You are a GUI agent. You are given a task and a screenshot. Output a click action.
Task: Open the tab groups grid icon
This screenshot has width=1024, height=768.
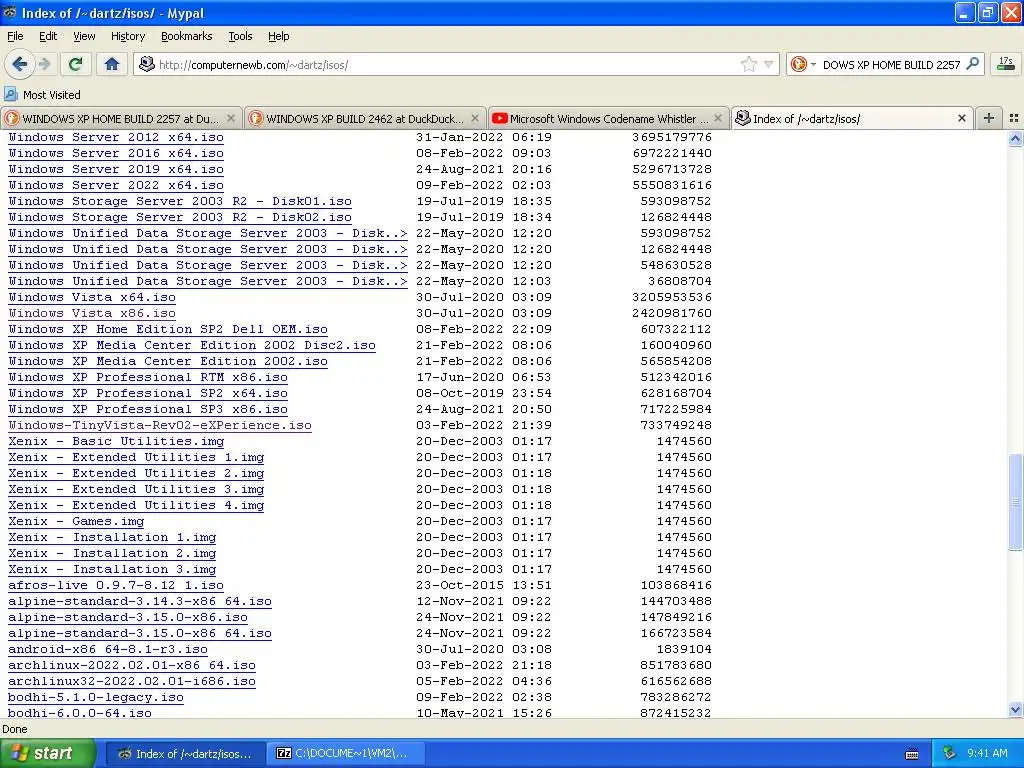point(1014,118)
